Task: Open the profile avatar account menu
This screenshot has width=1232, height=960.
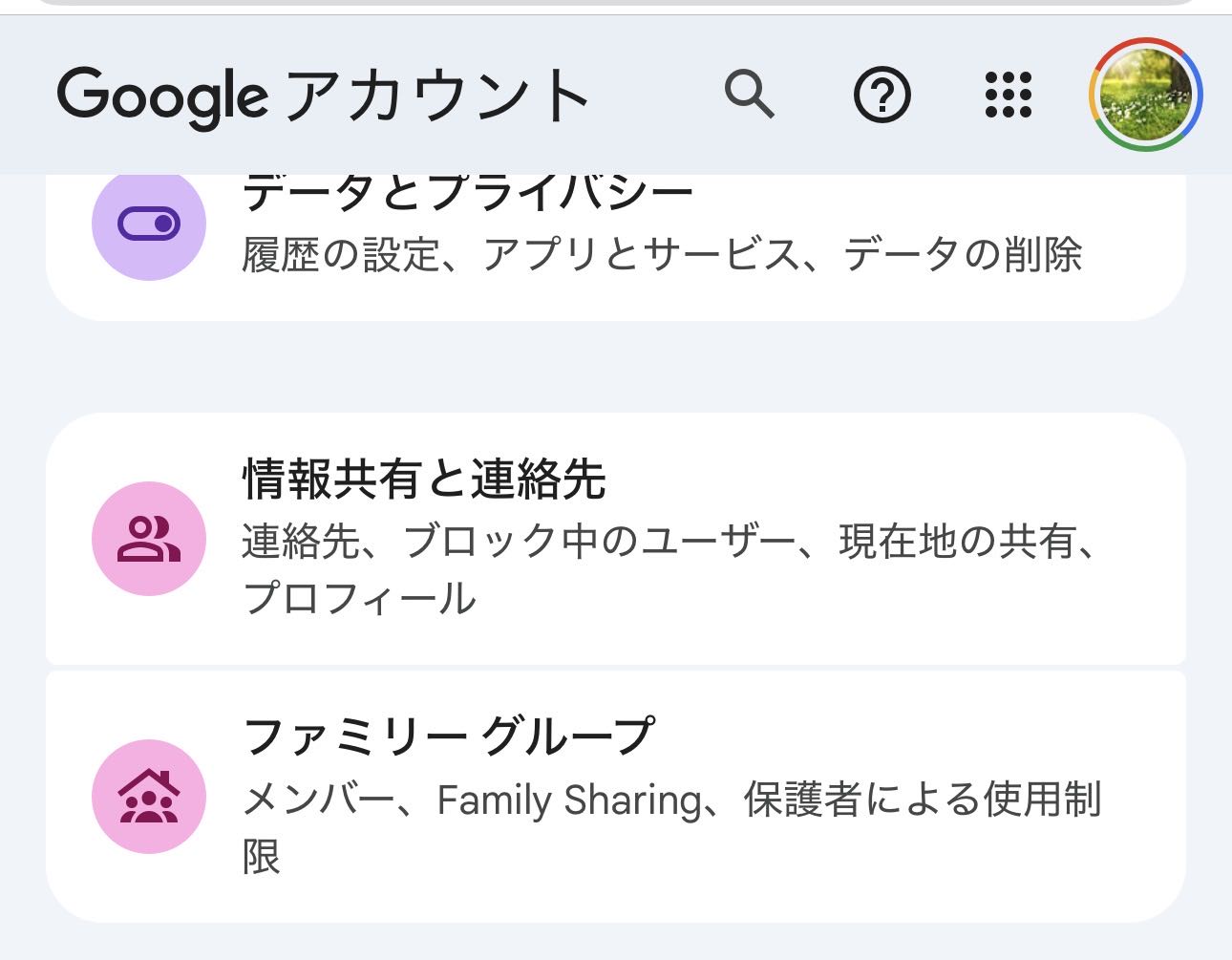Action: [1145, 95]
